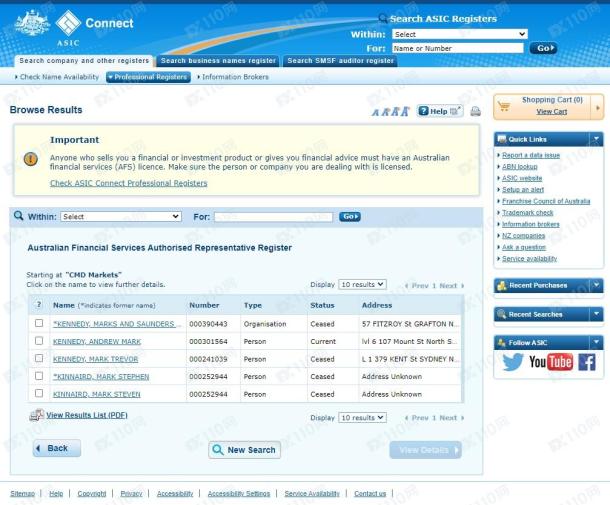Open View Cart link
Screen dimensions: 610x505
pyautogui.click(x=552, y=112)
